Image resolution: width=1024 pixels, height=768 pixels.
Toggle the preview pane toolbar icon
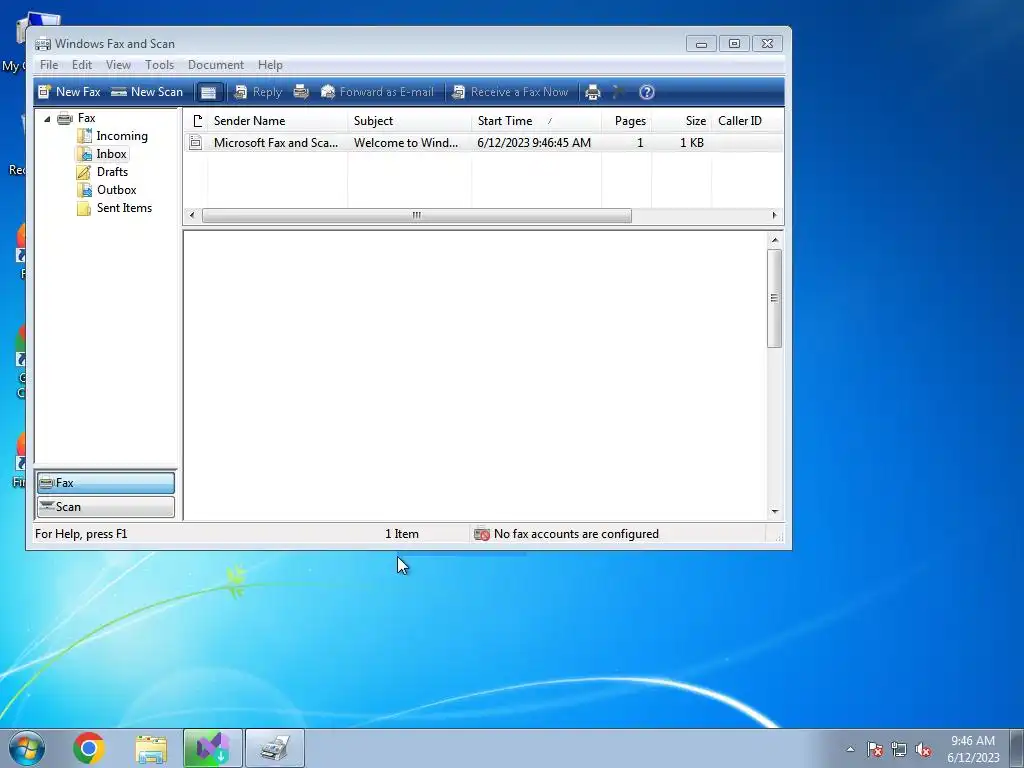(208, 92)
